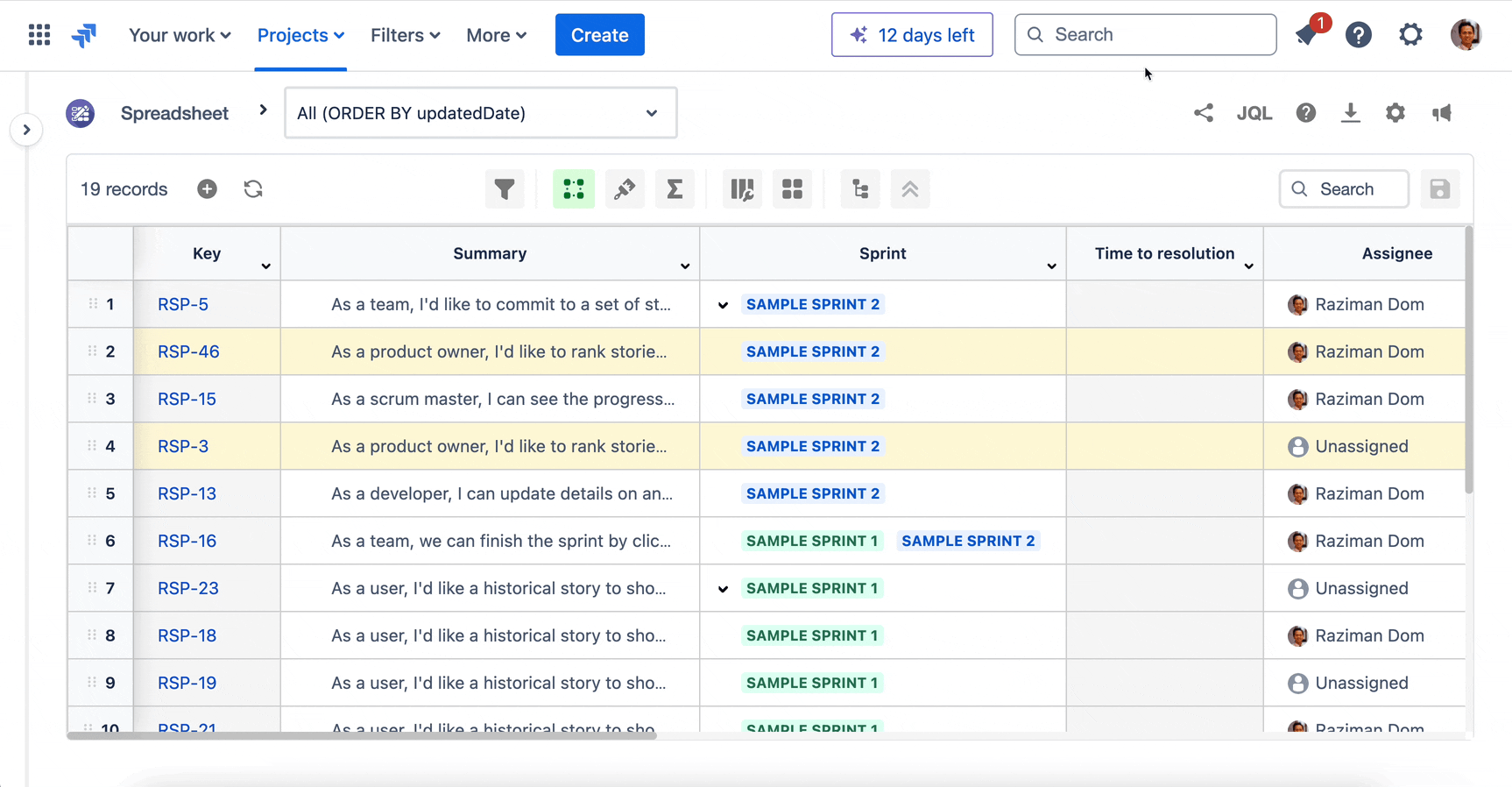Expand the left sidebar panel
Image resolution: width=1512 pixels, height=787 pixels.
[x=27, y=130]
